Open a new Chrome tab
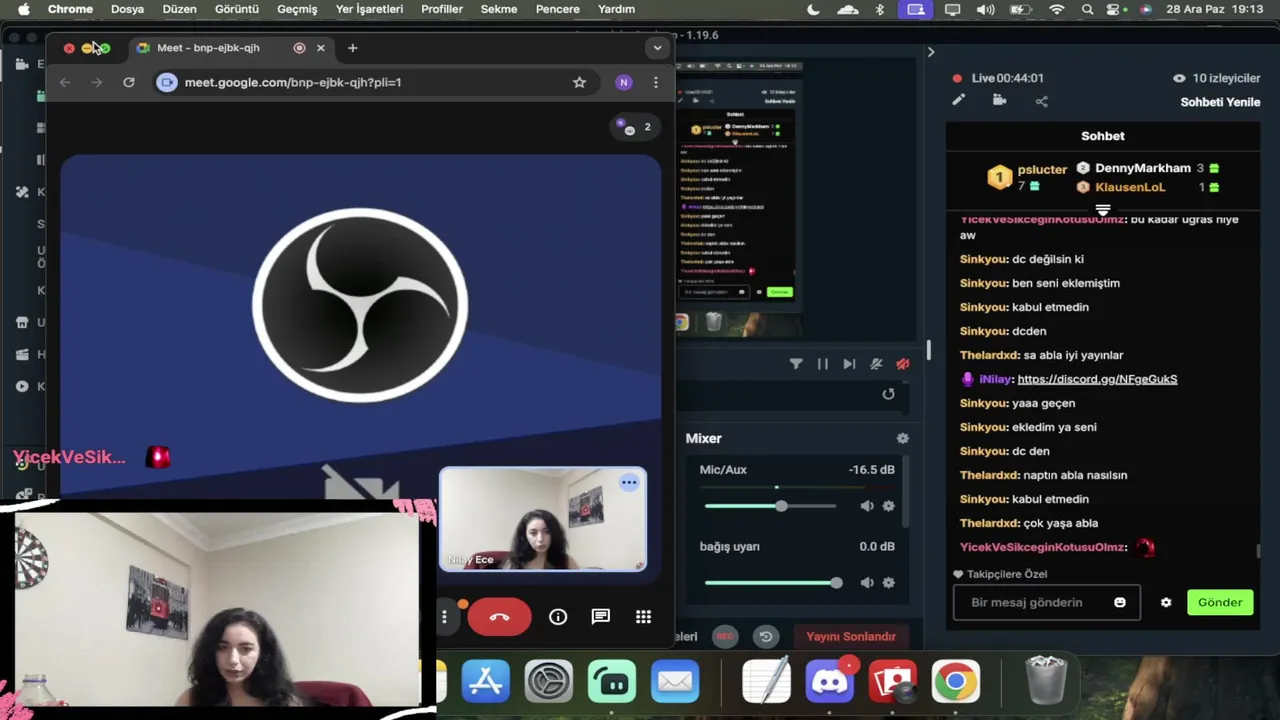The image size is (1280, 720). (x=352, y=48)
